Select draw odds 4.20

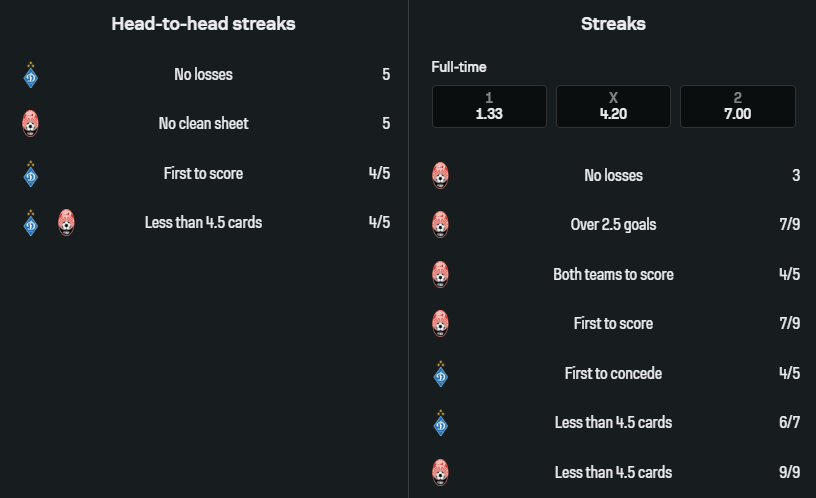tap(613, 106)
